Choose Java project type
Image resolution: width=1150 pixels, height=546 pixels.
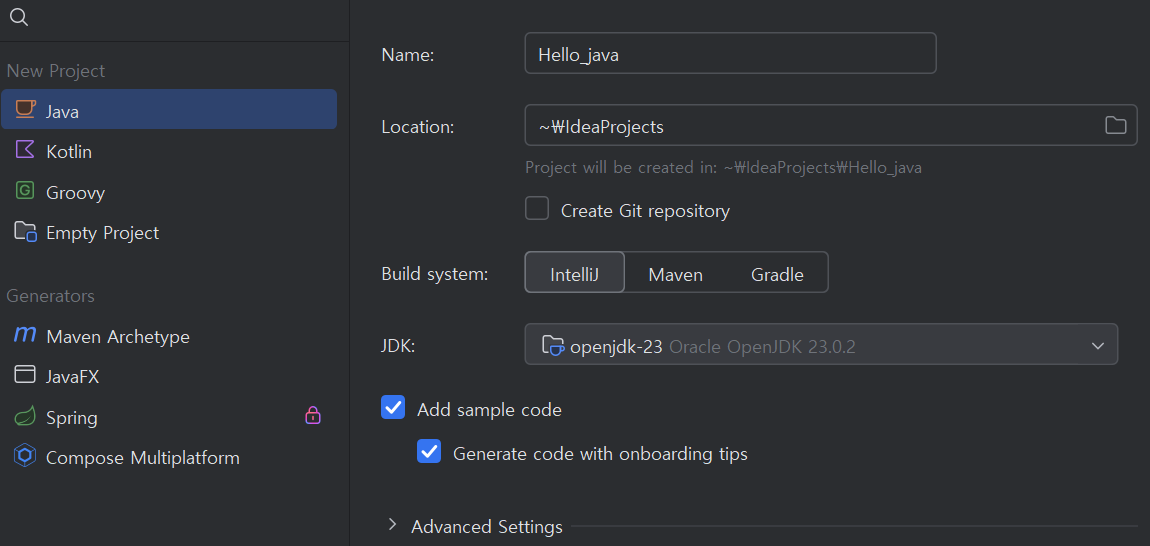pyautogui.click(x=169, y=109)
